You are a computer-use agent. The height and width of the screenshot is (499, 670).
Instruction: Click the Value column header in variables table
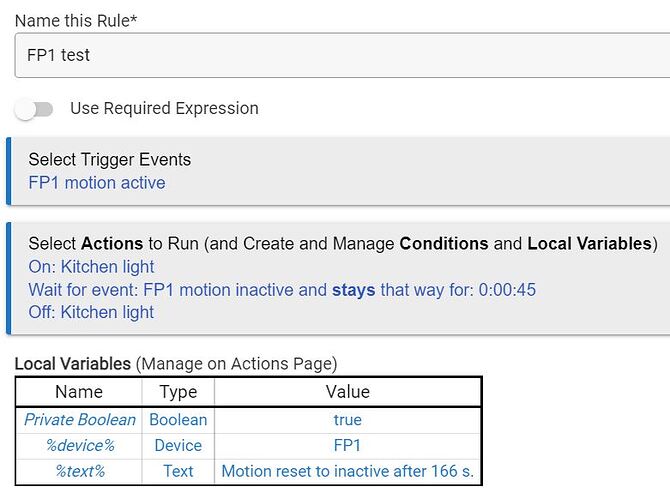348,392
